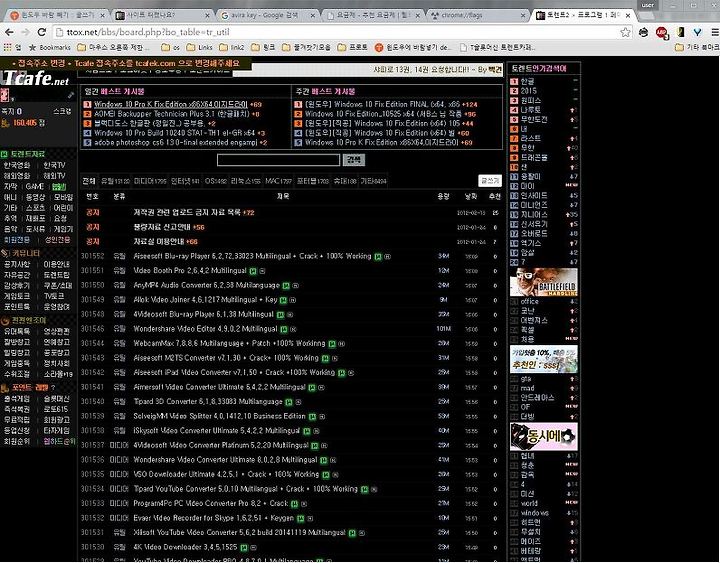Select the first (all) category tab
The height and width of the screenshot is (563, 720).
pos(89,181)
